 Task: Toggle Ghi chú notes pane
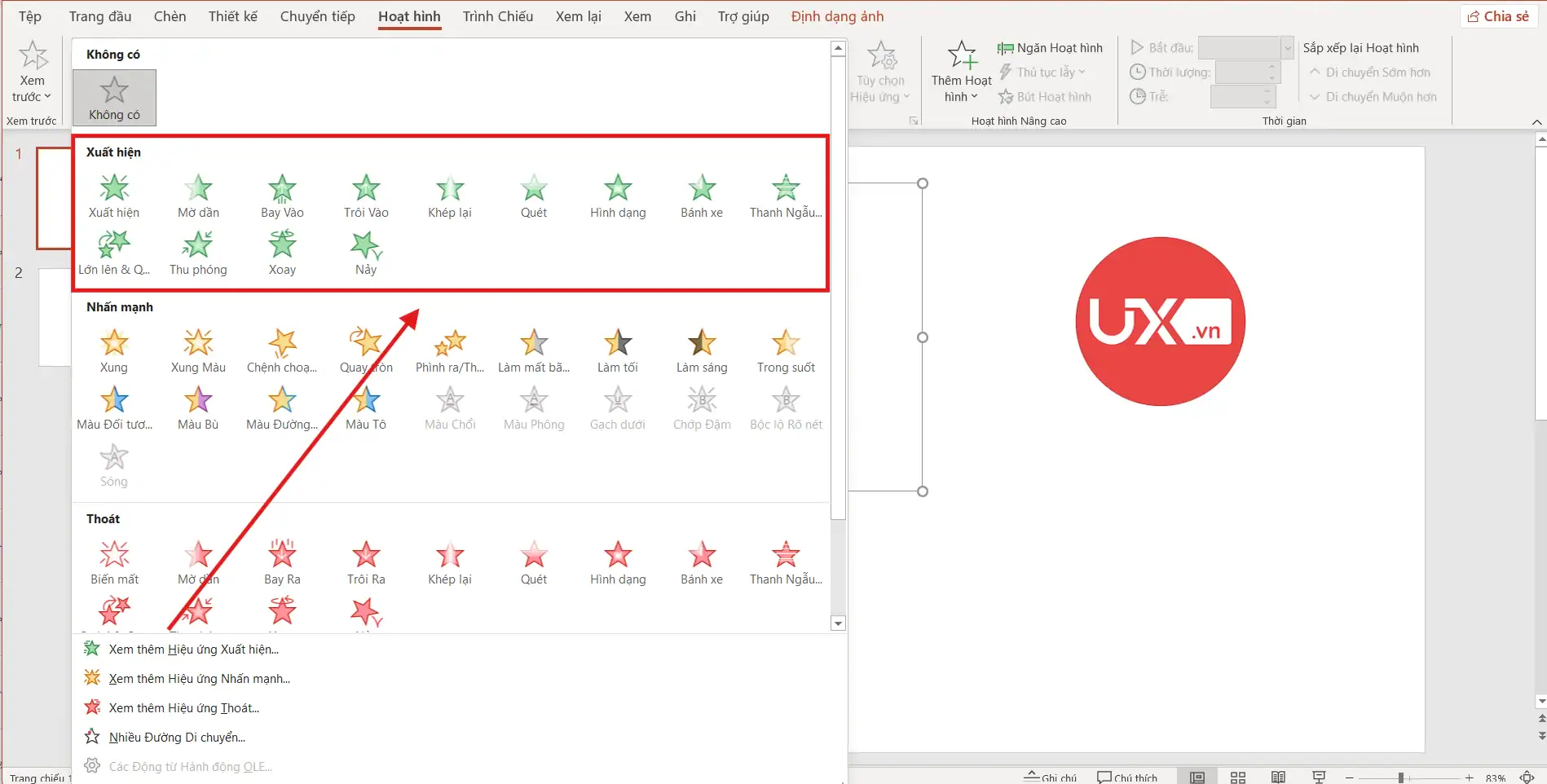[x=1051, y=777]
